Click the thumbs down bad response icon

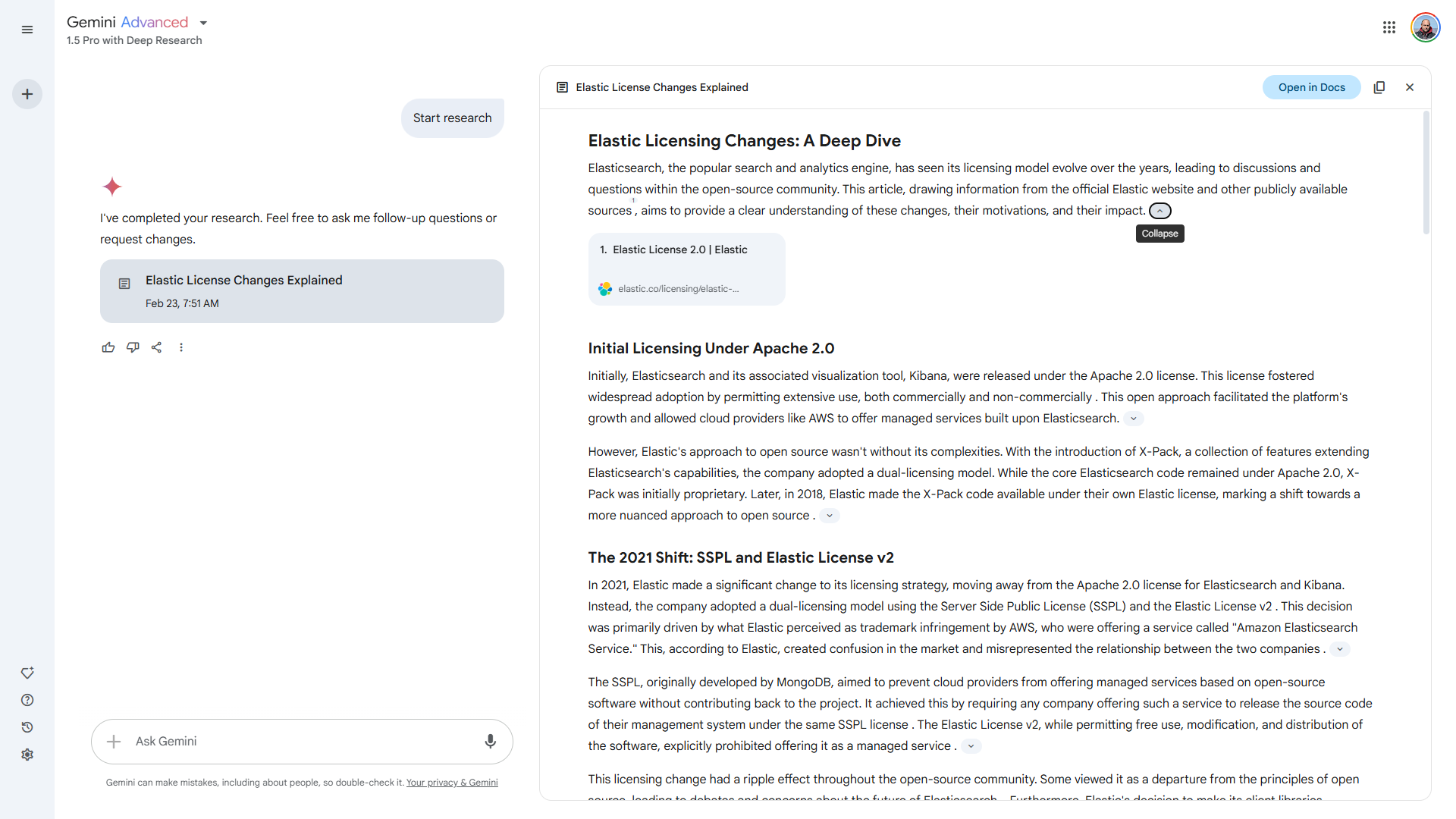pos(133,347)
